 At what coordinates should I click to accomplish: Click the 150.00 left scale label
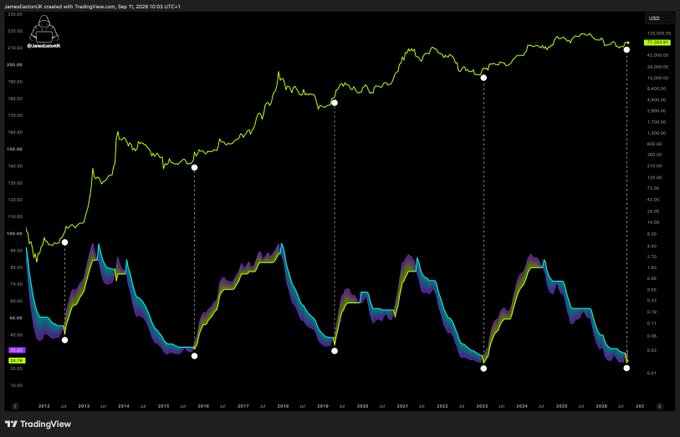coord(16,149)
